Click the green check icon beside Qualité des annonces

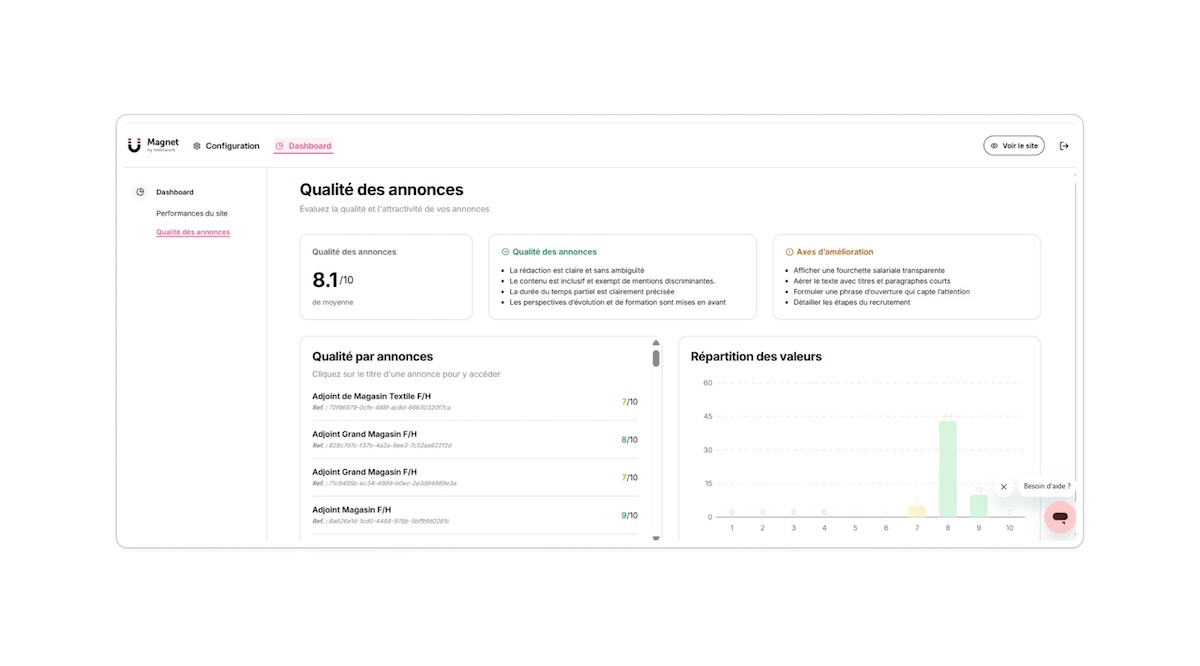tap(505, 252)
